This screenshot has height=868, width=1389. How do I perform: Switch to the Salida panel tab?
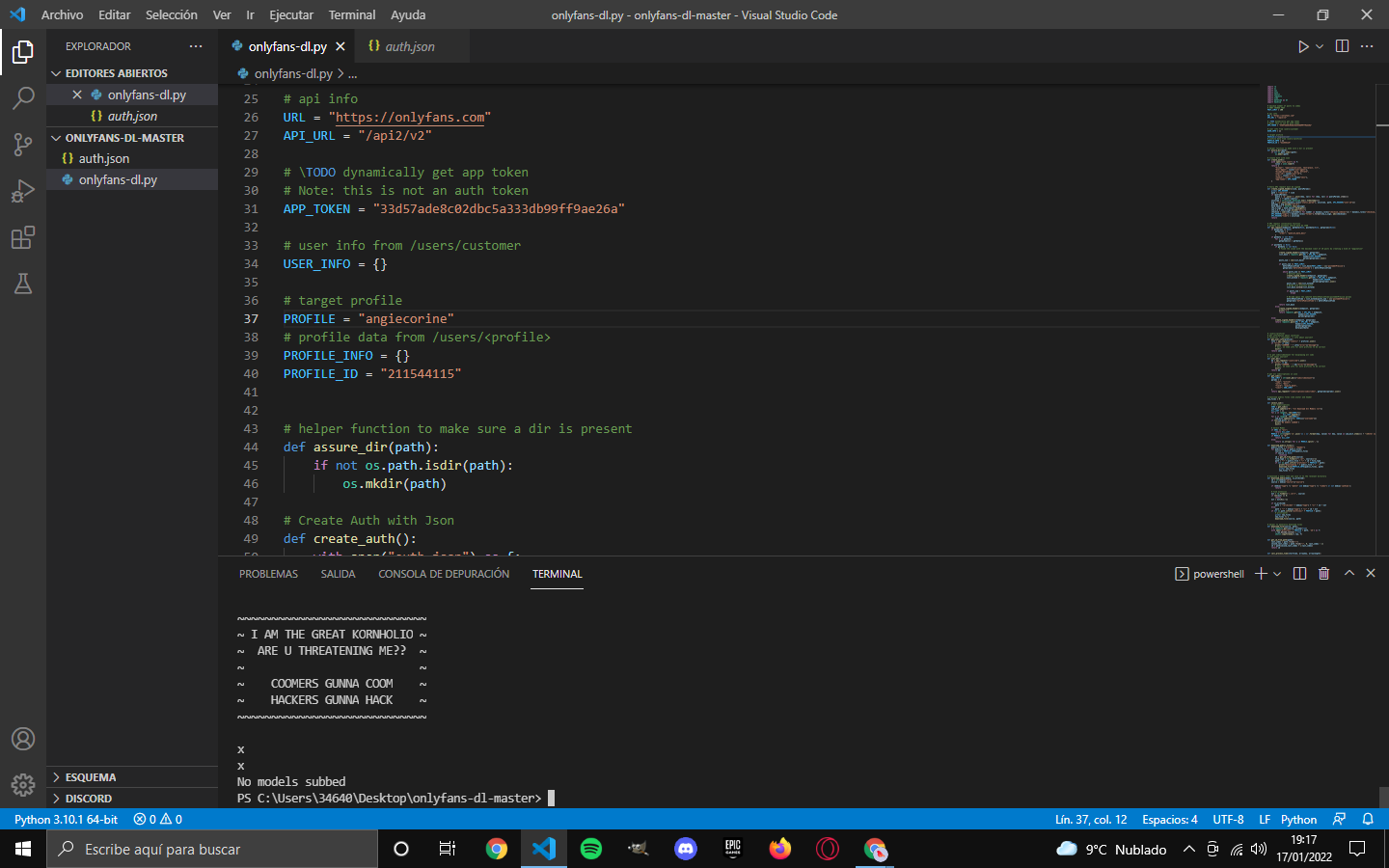tap(338, 574)
